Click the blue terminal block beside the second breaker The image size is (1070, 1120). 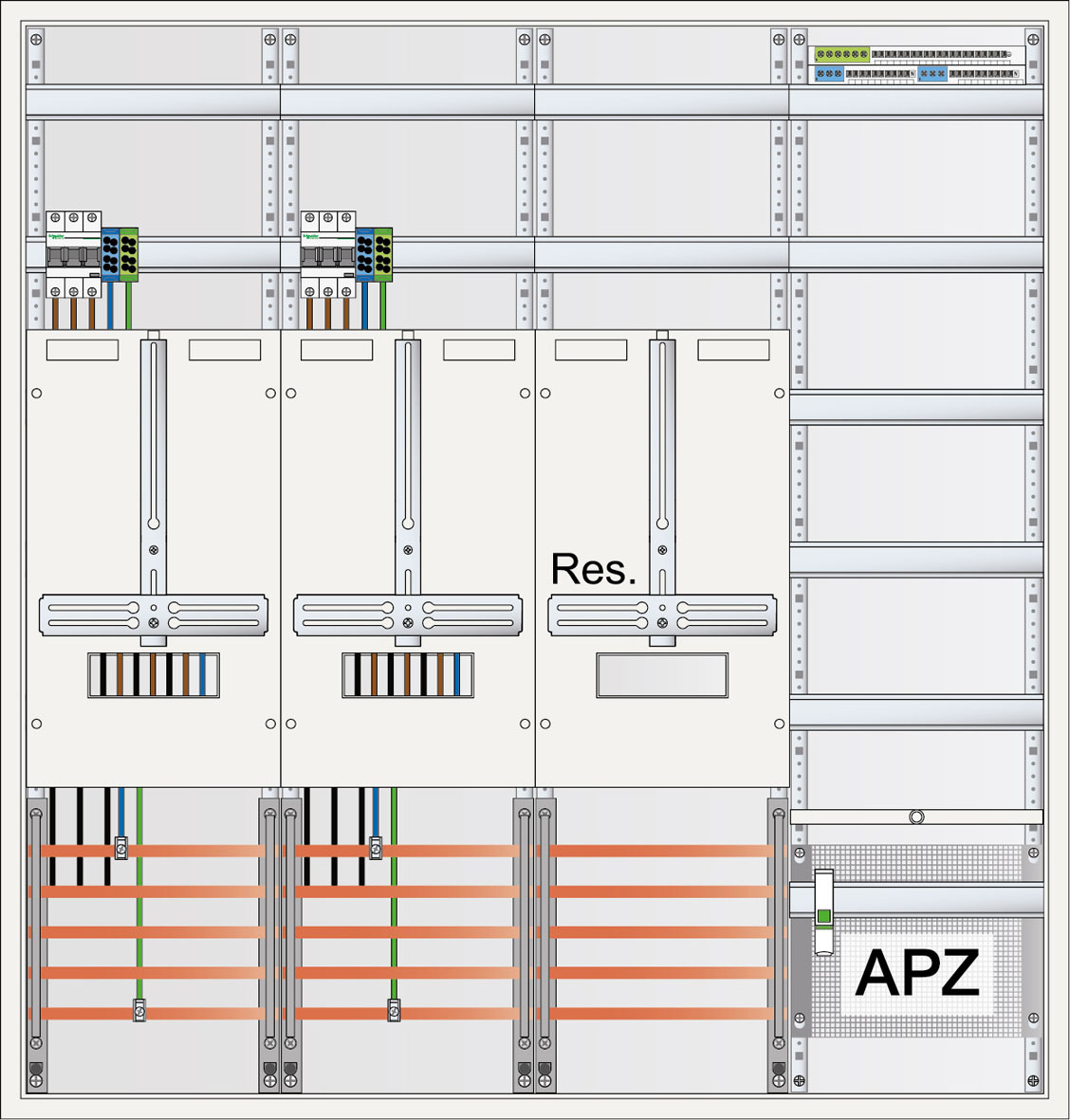pos(364,254)
